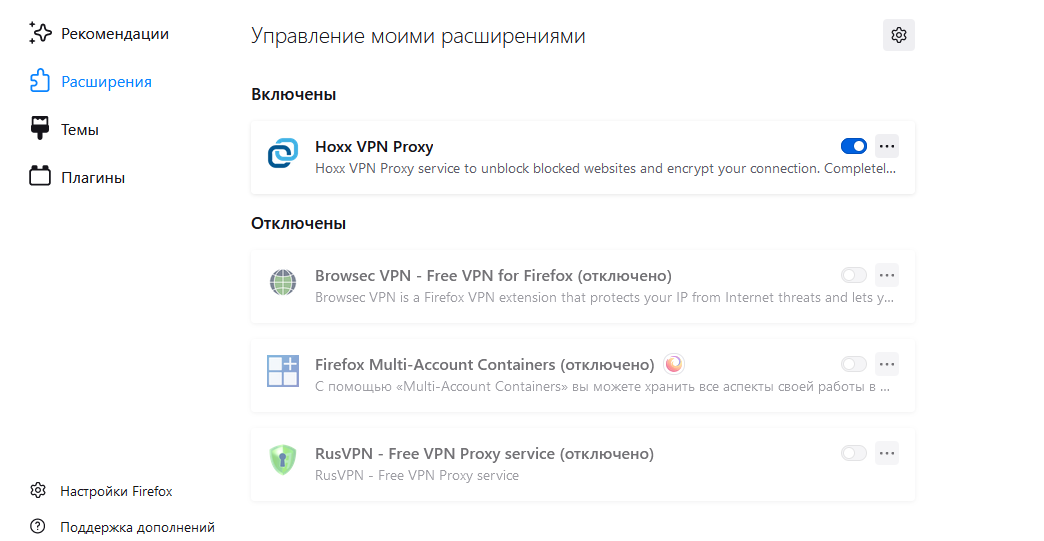Click the sparkle icon beside Рекомендации
The height and width of the screenshot is (541, 1044).
point(40,33)
